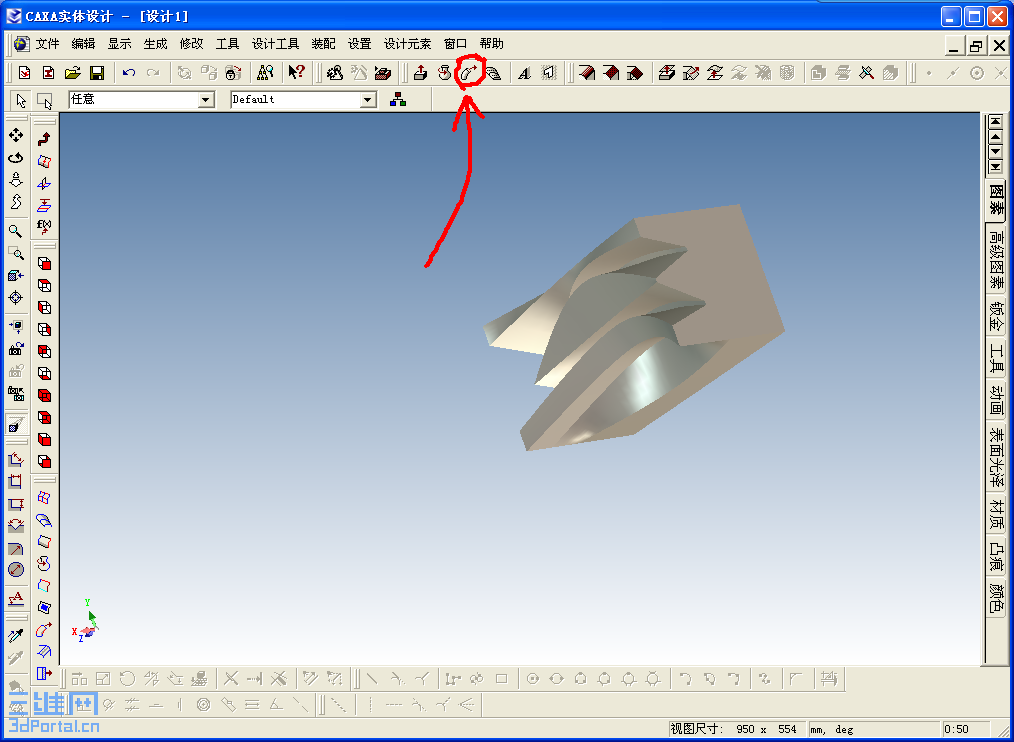Switch to the 凸痕 catalog tab
This screenshot has height=742, width=1014.
coord(997,556)
